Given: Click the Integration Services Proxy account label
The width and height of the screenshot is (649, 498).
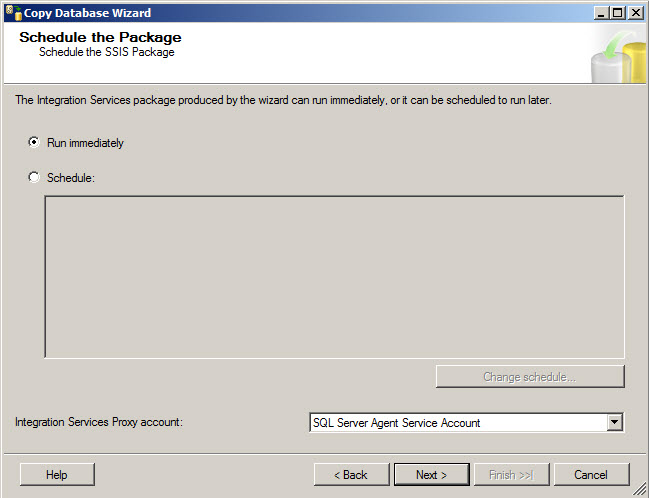Looking at the screenshot, I should (x=98, y=423).
